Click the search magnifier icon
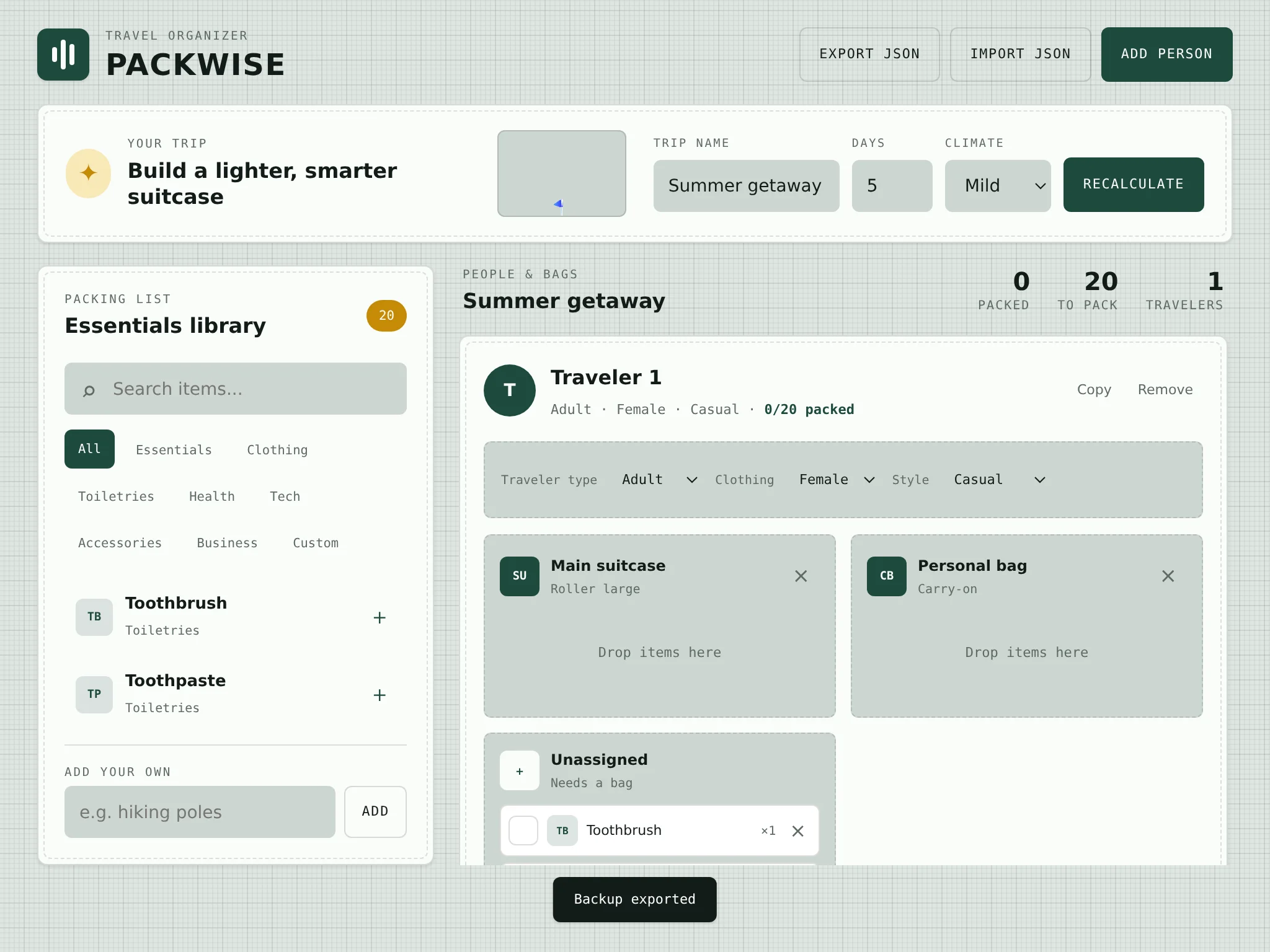Screen dimensions: 1270x952 click(89, 390)
